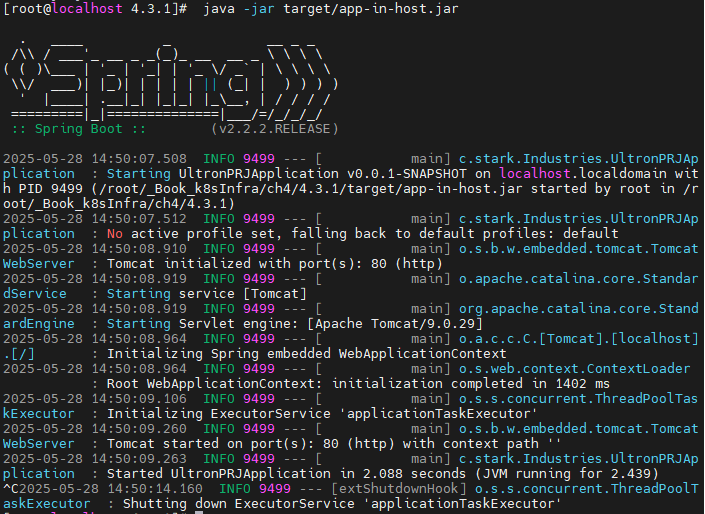Click the '[root@localhost 4.3.1]#' prompt on the top line

click(x=95, y=9)
